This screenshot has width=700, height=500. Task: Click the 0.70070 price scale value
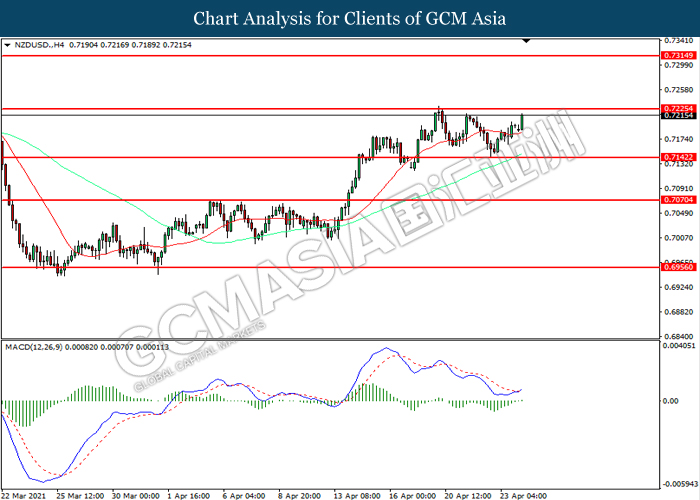[679, 238]
